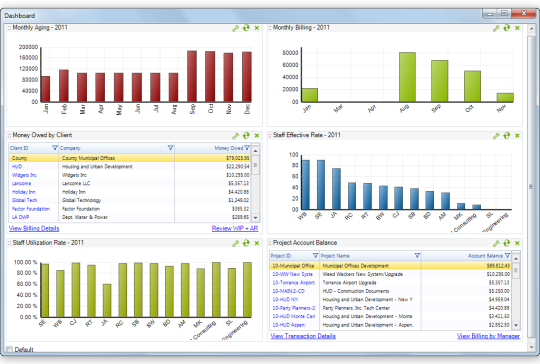Refresh the Money Owed by Client panel
The width and height of the screenshot is (540, 364).
tap(246, 135)
